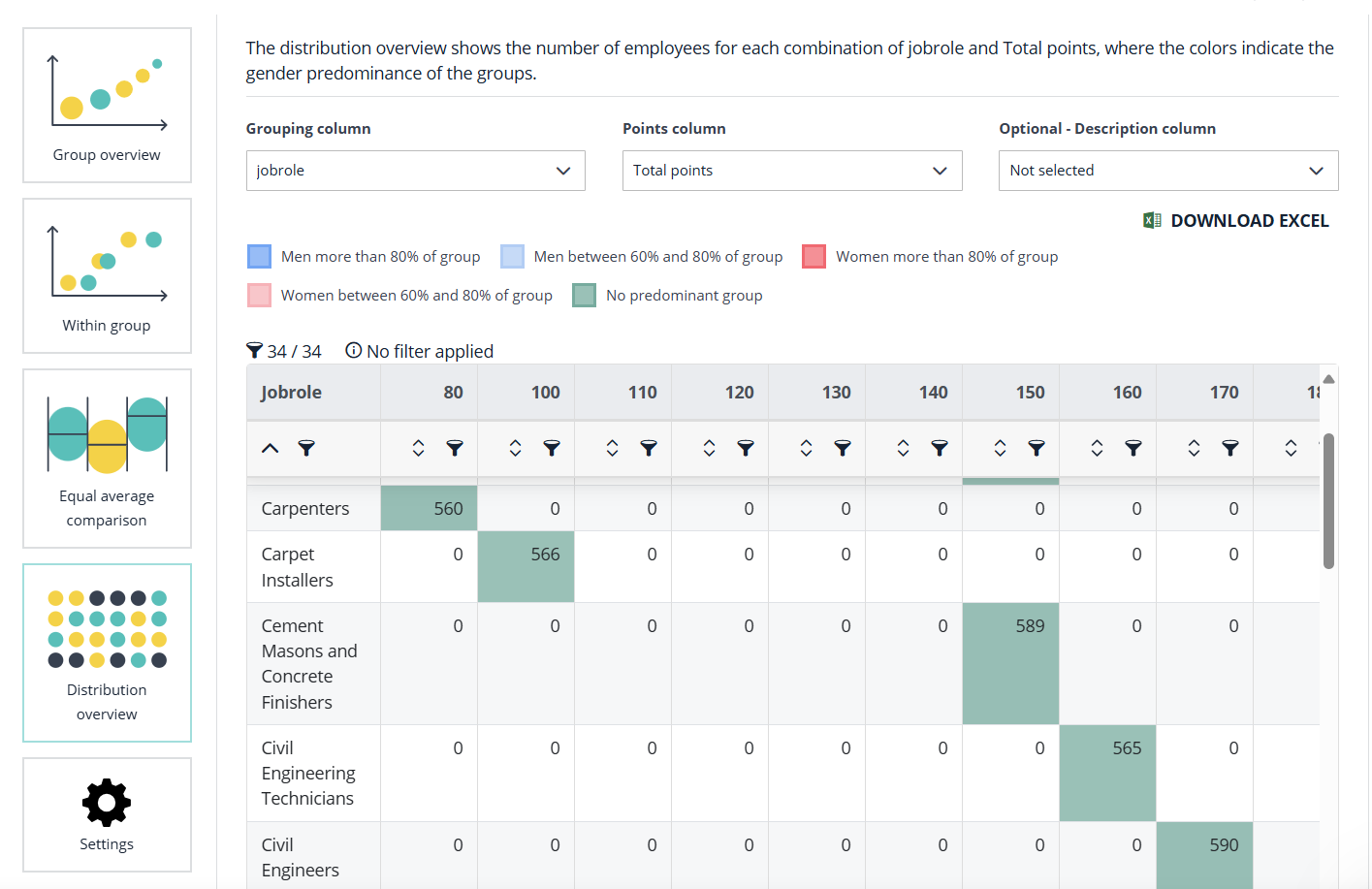Expand the Points column Total points dropdown
The image size is (1372, 889).
click(x=791, y=171)
